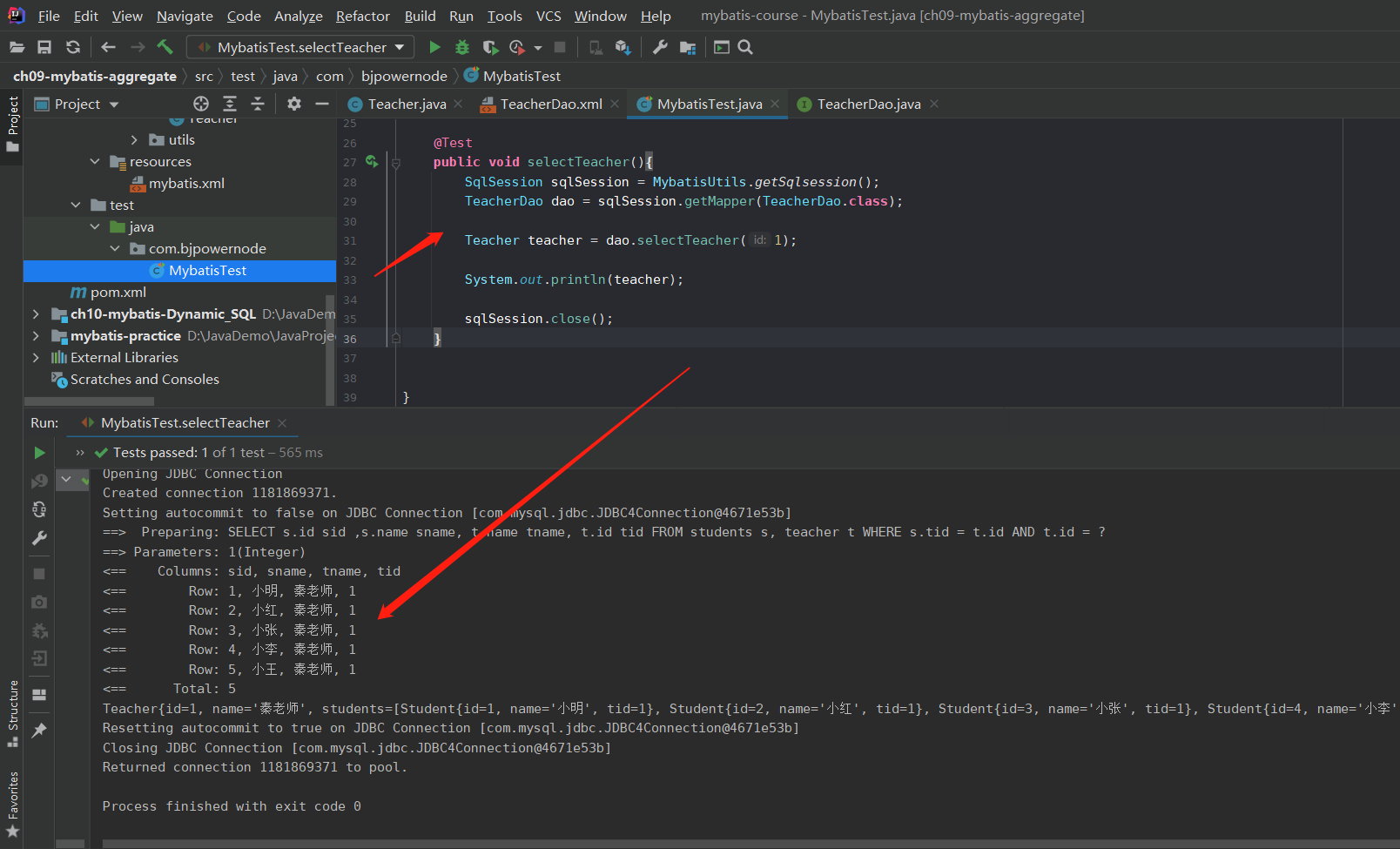Image resolution: width=1400 pixels, height=849 pixels.
Task: Click the Synchronize reload icon in toolbar
Action: tap(73, 47)
